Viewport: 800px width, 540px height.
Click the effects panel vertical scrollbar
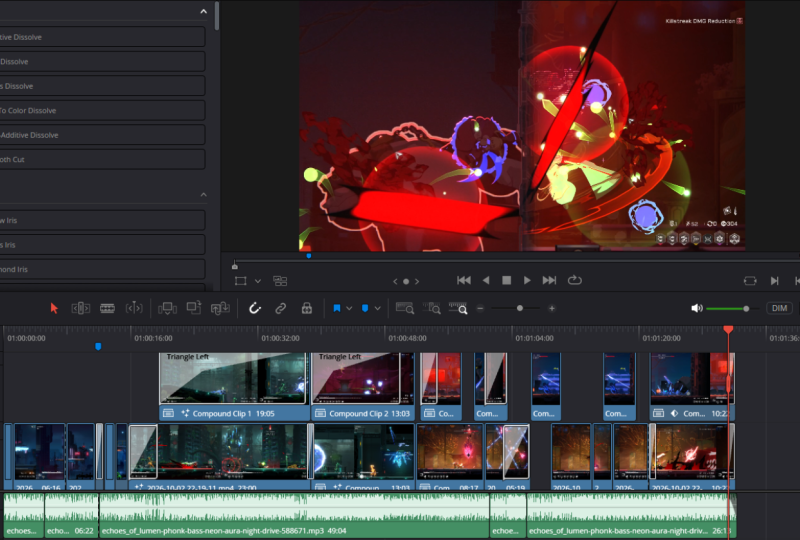(217, 16)
